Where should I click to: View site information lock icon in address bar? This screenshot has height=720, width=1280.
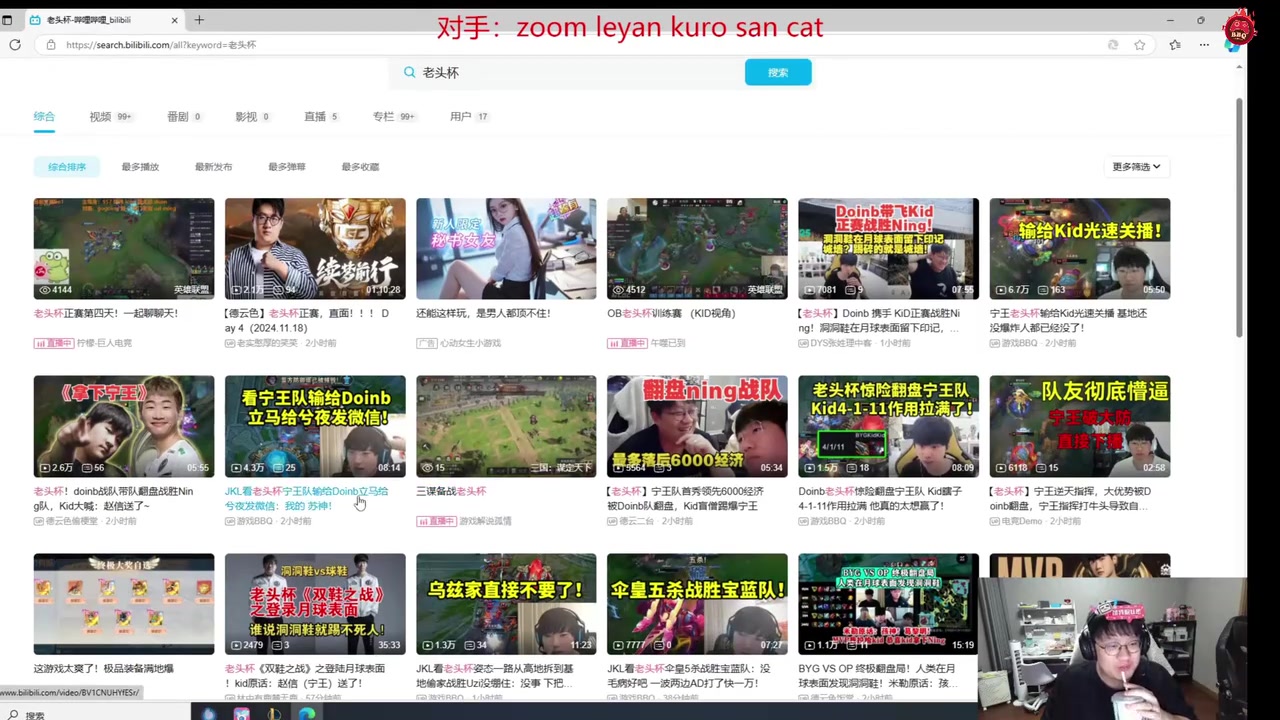point(51,45)
